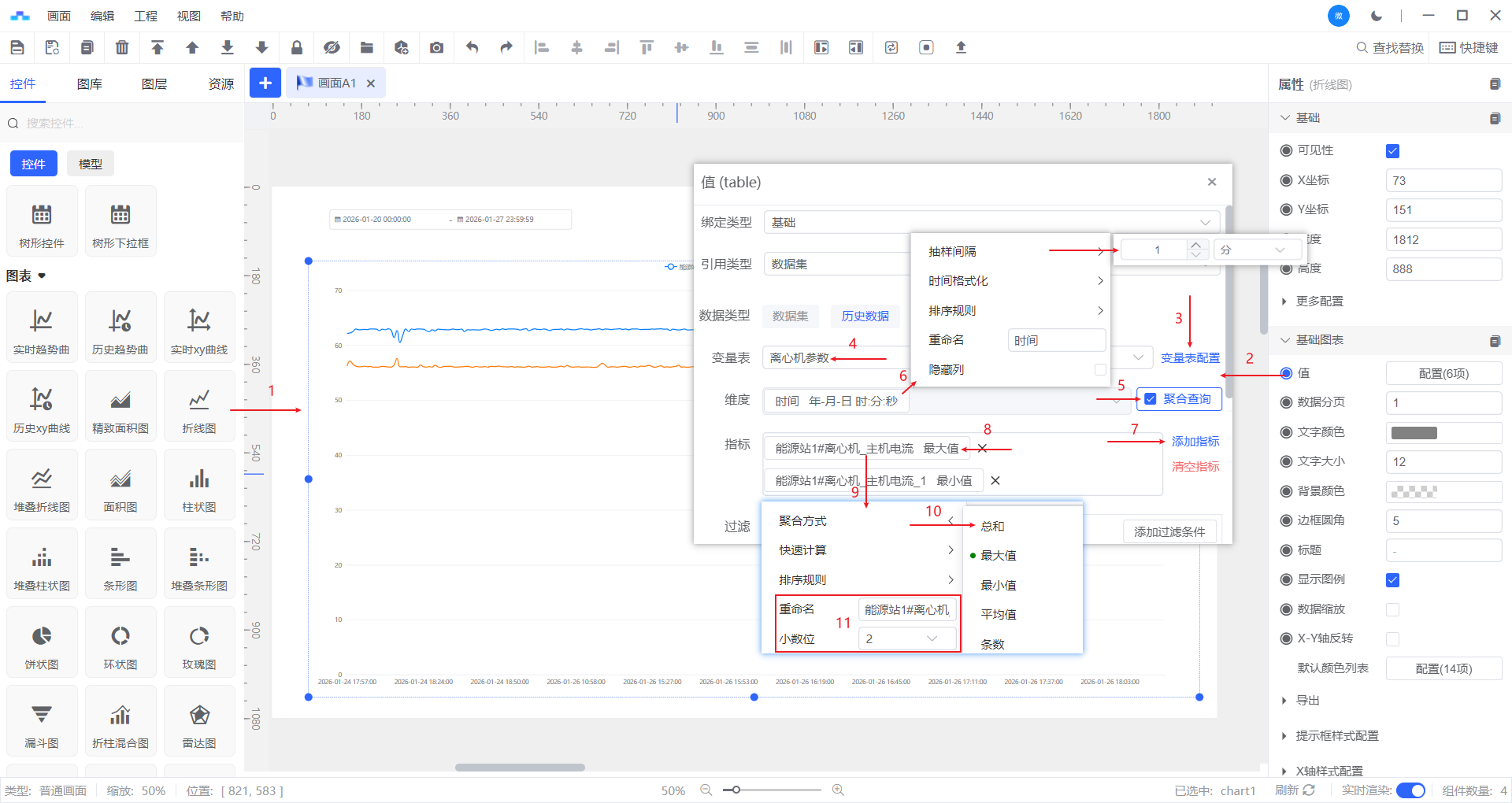
Task: Open the 小数位 dropdown
Action: [906, 638]
